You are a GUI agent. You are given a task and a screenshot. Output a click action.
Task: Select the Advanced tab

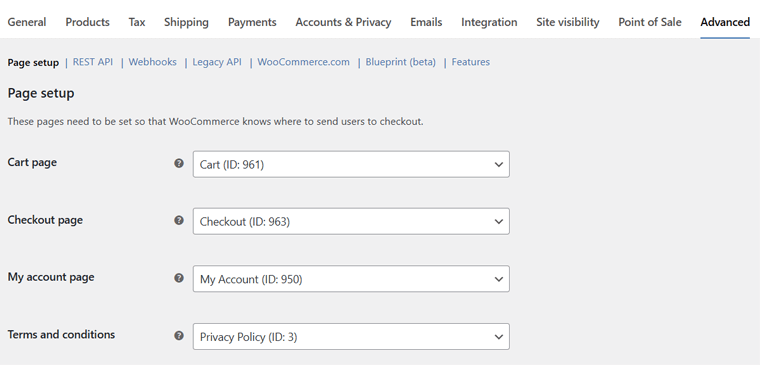tap(725, 22)
